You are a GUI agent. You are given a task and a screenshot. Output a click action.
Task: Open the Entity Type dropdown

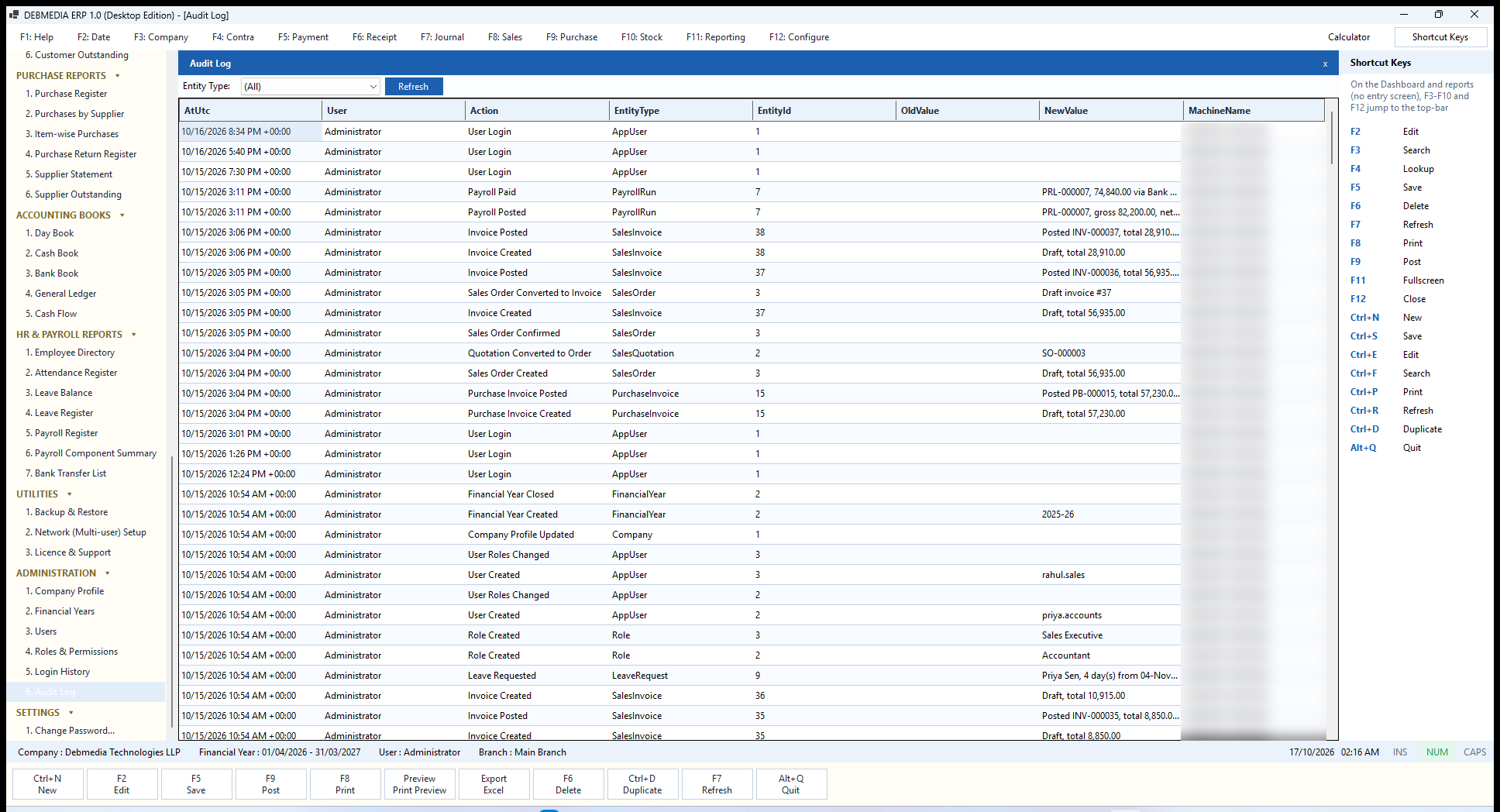click(x=310, y=87)
